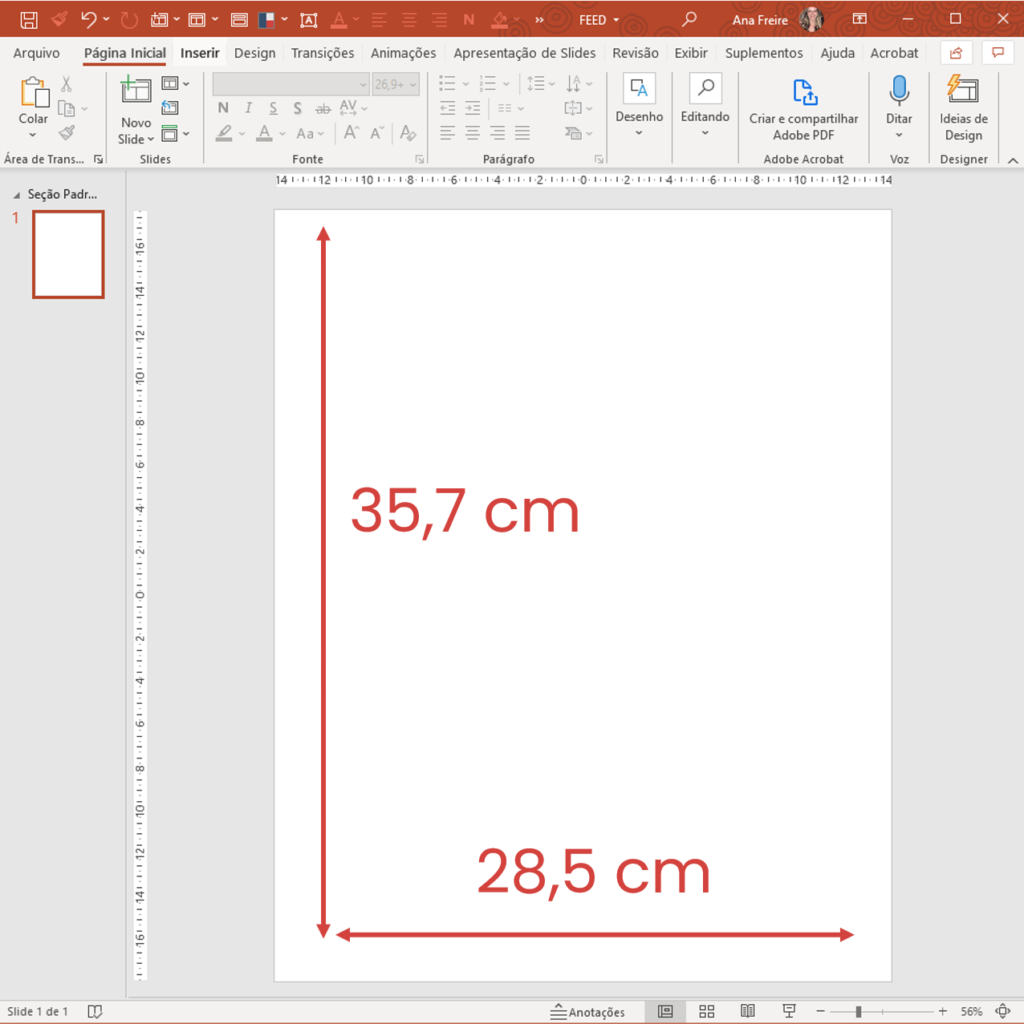Open the Inserir tab

(200, 53)
